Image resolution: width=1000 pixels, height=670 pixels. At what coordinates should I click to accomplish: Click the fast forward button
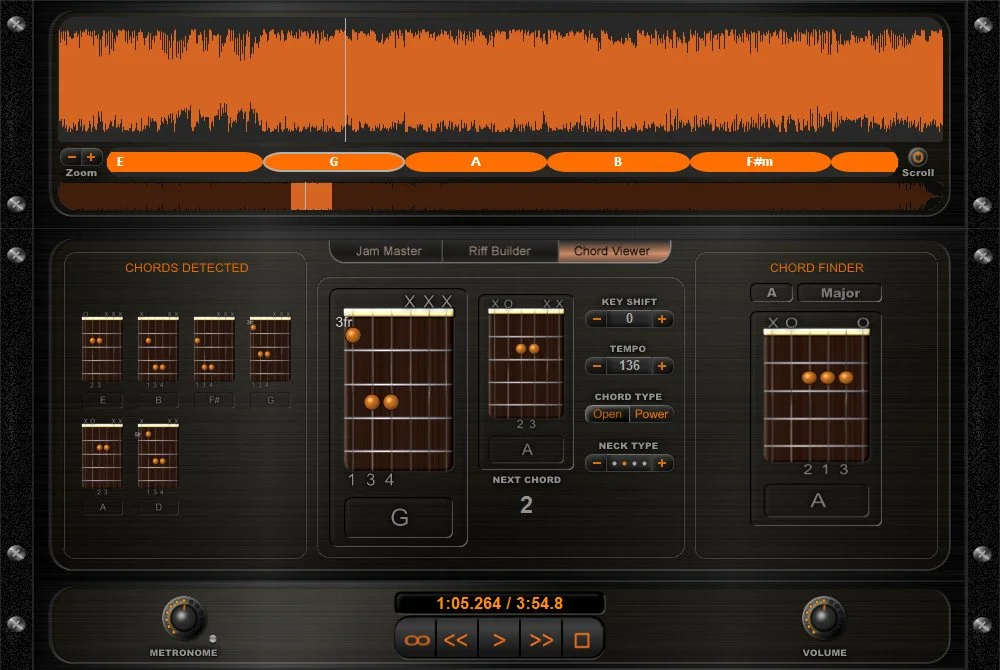point(541,640)
